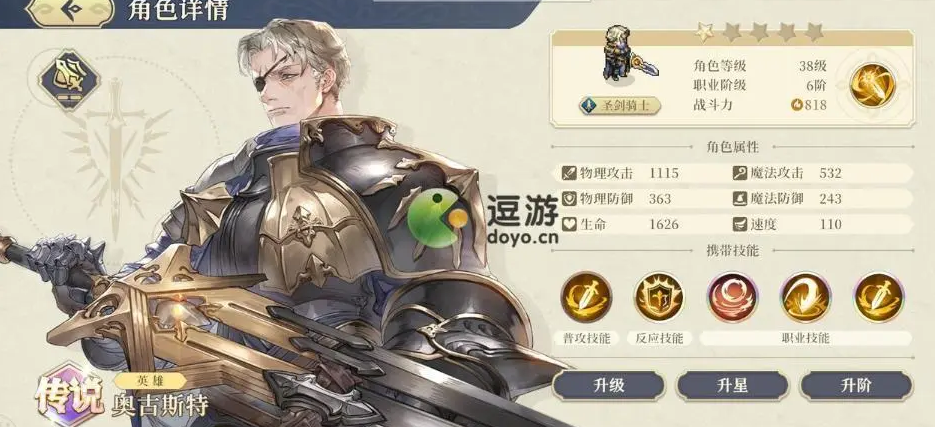Click the 升阶 button

click(856, 386)
